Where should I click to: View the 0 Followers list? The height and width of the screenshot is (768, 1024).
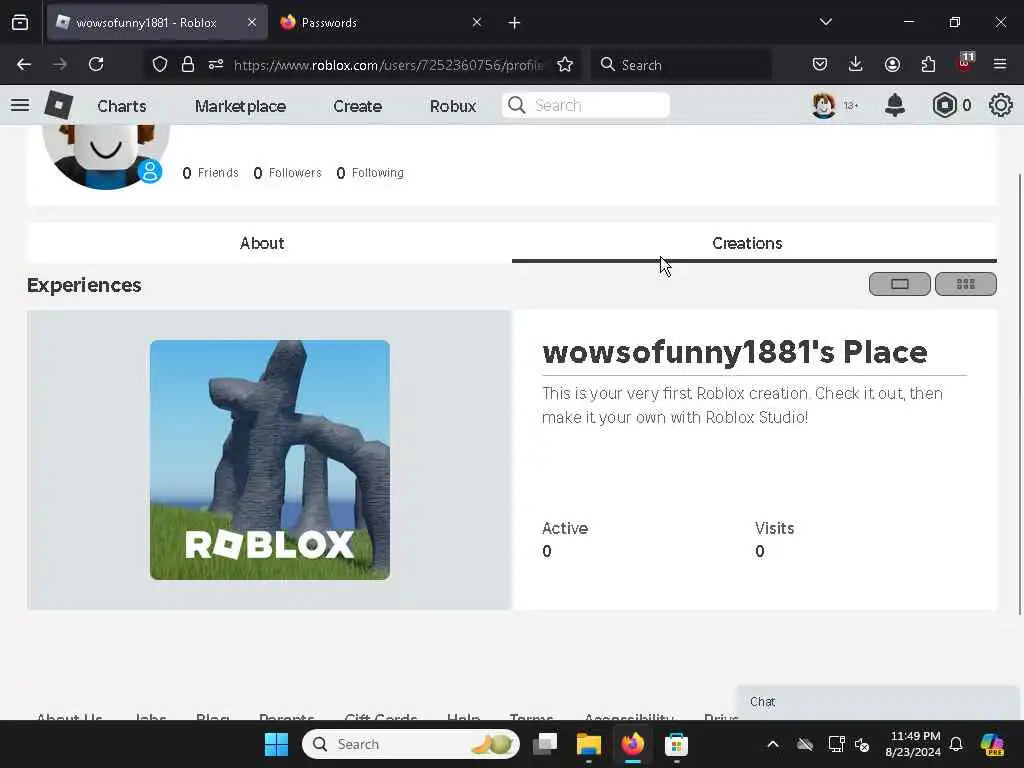point(287,173)
